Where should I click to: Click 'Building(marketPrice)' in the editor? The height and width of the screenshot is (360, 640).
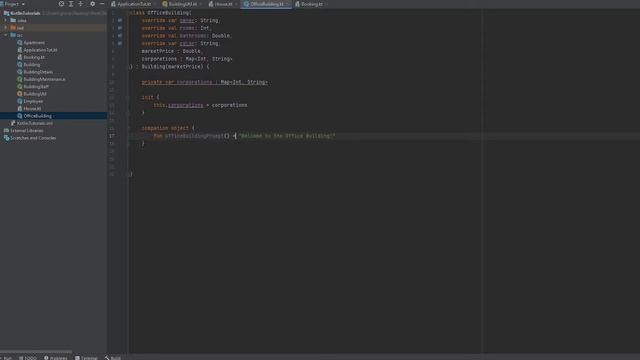coord(172,67)
